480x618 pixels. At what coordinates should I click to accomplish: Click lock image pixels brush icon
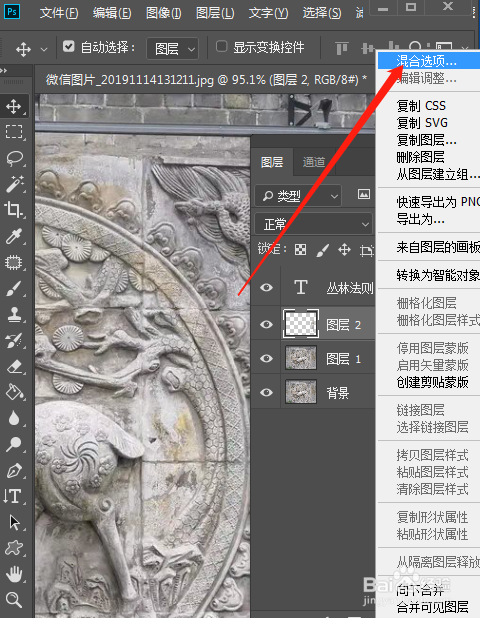pyautogui.click(x=323, y=250)
